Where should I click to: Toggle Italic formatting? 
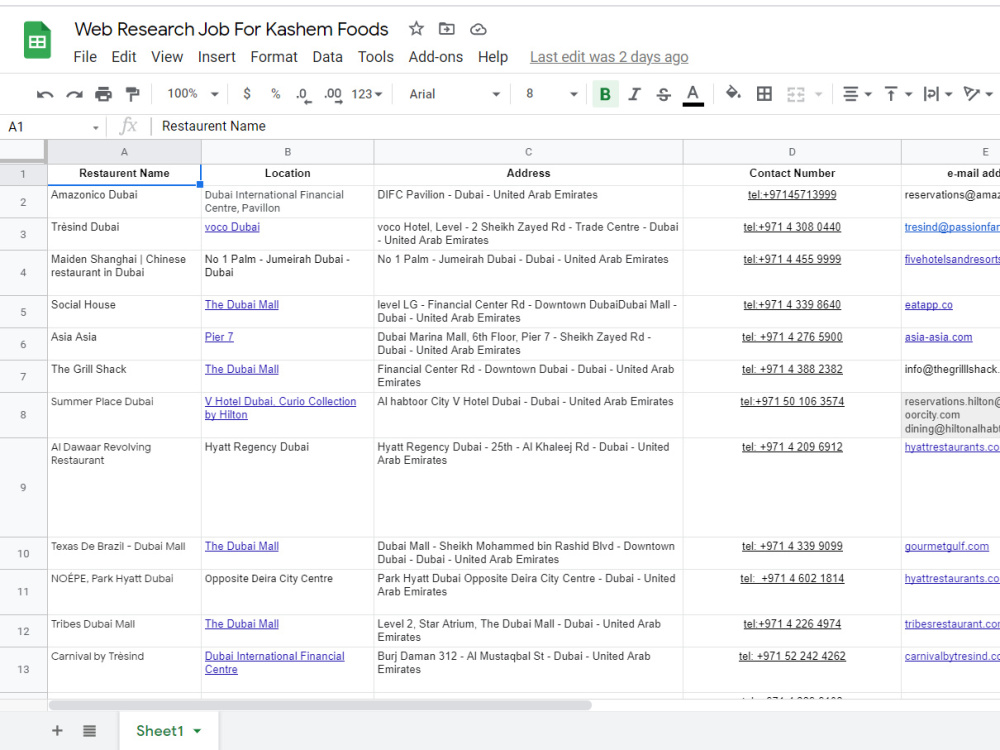(634, 94)
